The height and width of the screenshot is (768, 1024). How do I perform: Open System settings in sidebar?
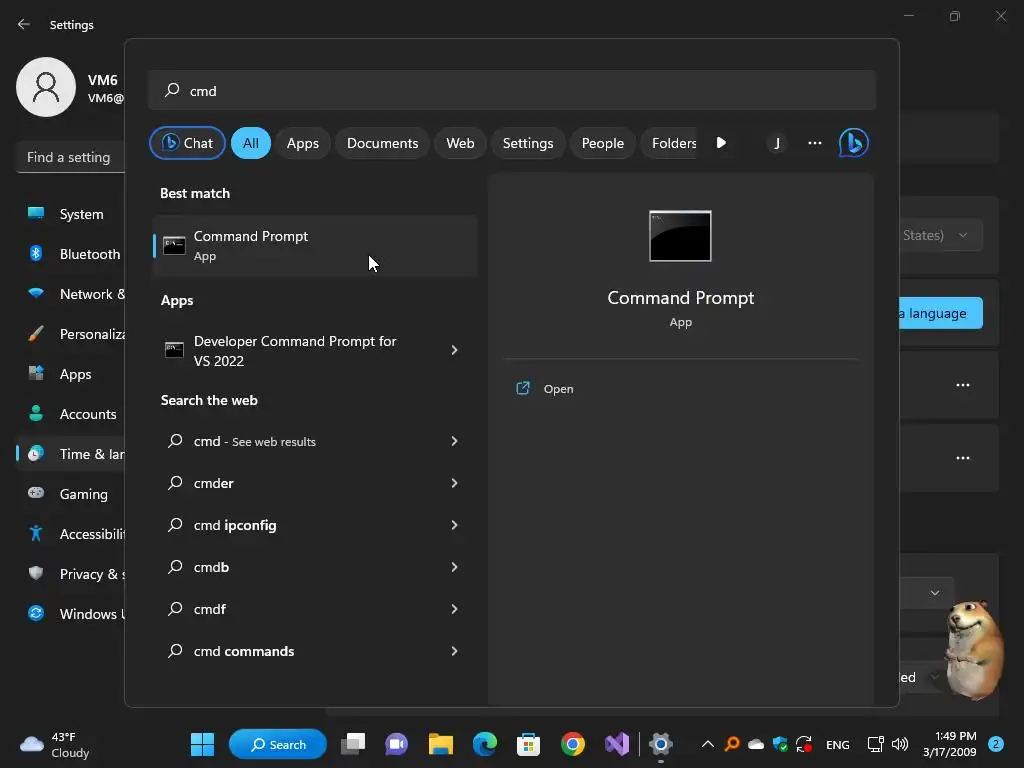coord(71,214)
